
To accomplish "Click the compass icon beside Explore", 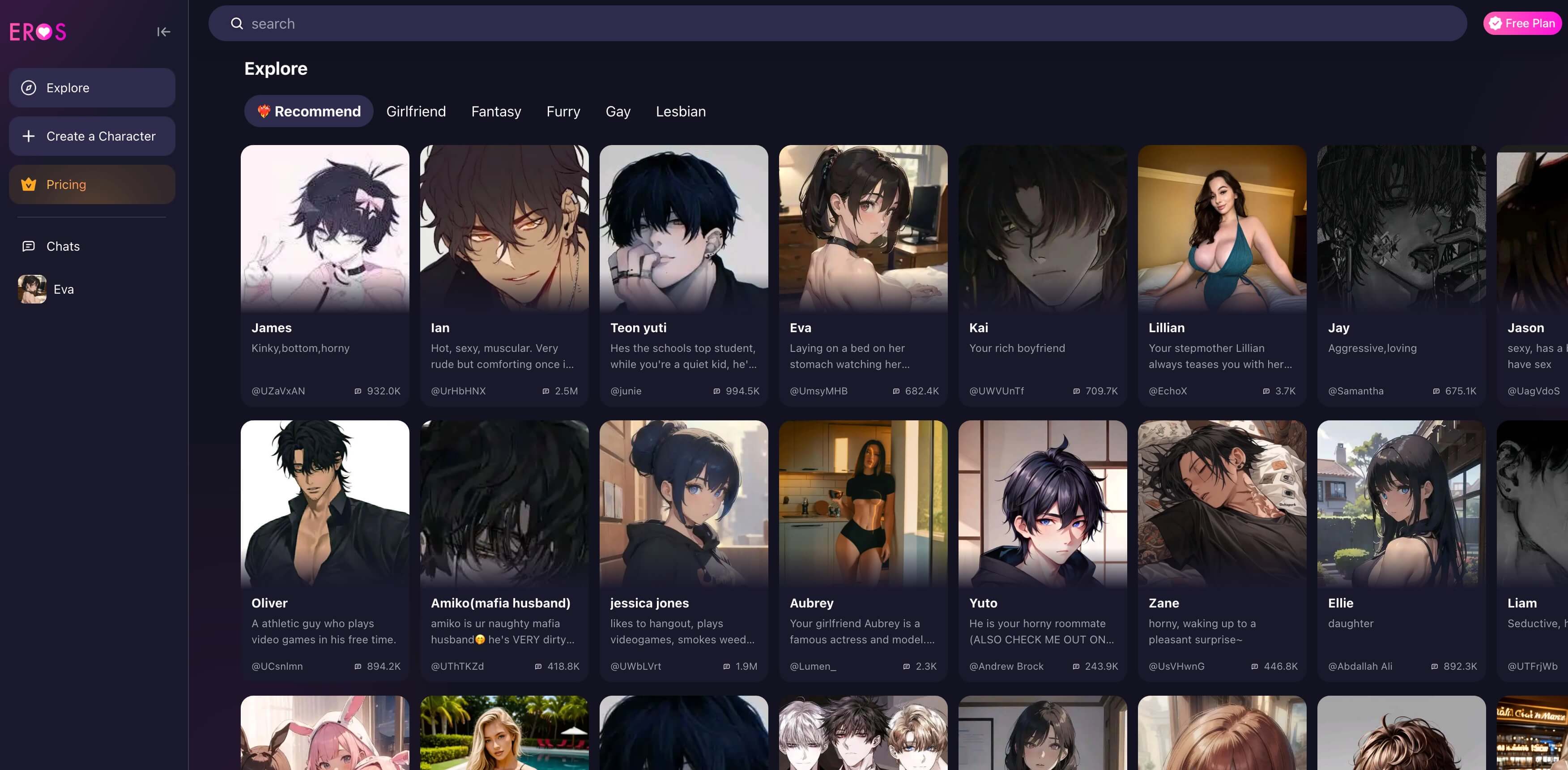I will (x=29, y=88).
